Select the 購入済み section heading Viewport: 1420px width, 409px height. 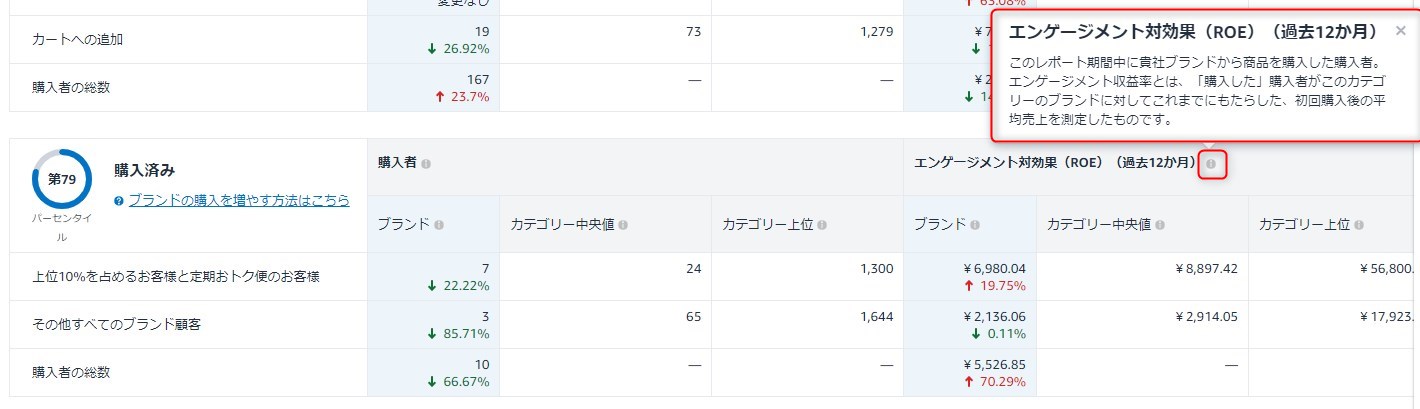tap(145, 171)
